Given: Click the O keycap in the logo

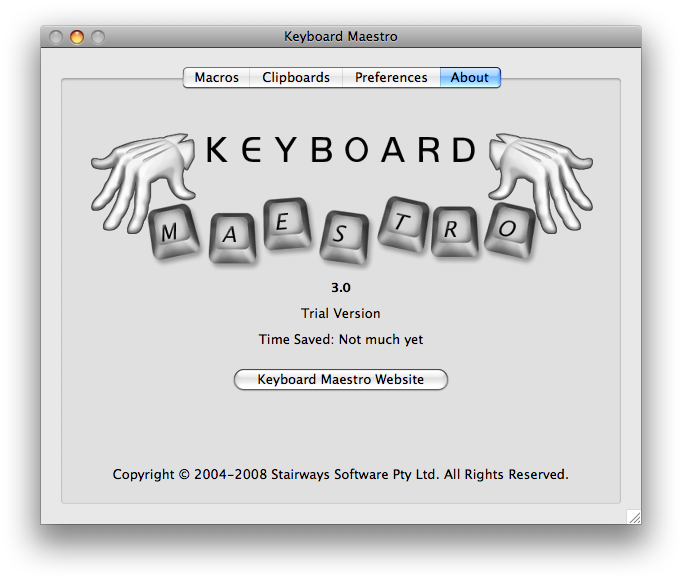Looking at the screenshot, I should click(x=510, y=231).
